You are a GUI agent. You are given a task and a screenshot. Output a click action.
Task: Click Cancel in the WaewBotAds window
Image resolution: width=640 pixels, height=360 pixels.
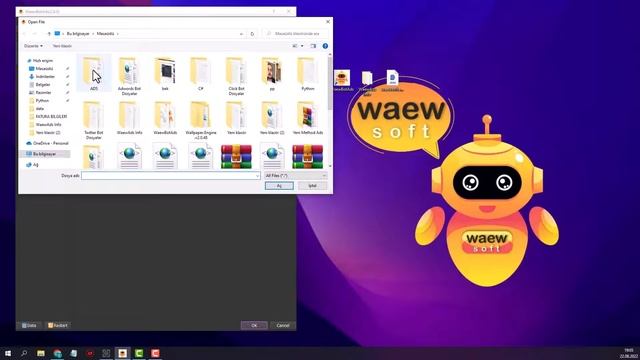tap(282, 325)
